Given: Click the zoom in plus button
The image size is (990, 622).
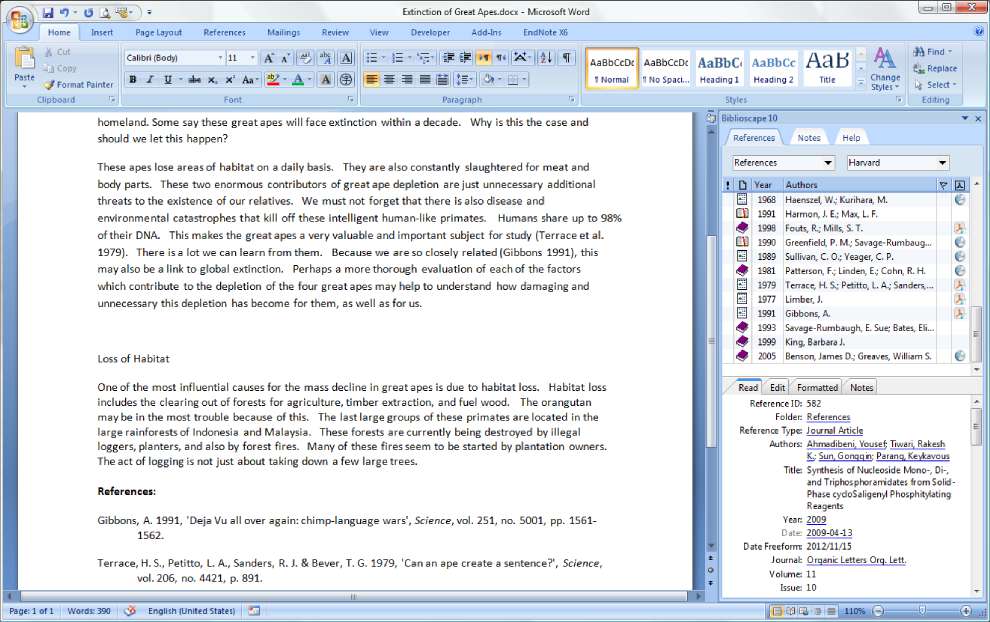Looking at the screenshot, I should click(966, 611).
